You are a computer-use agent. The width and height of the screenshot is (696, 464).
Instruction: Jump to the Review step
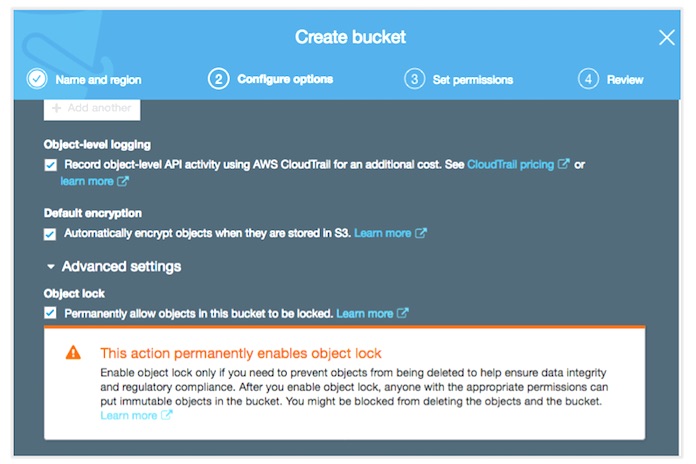coord(625,80)
